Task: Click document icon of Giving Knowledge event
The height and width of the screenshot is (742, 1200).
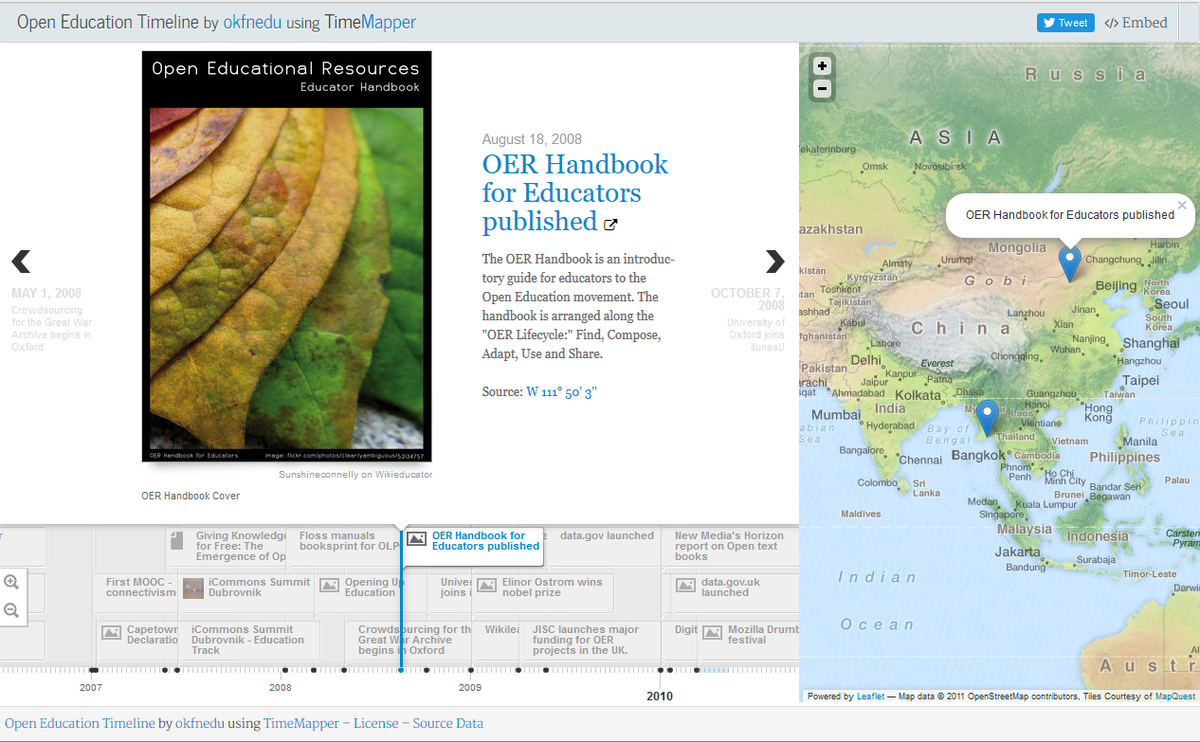Action: click(x=177, y=540)
